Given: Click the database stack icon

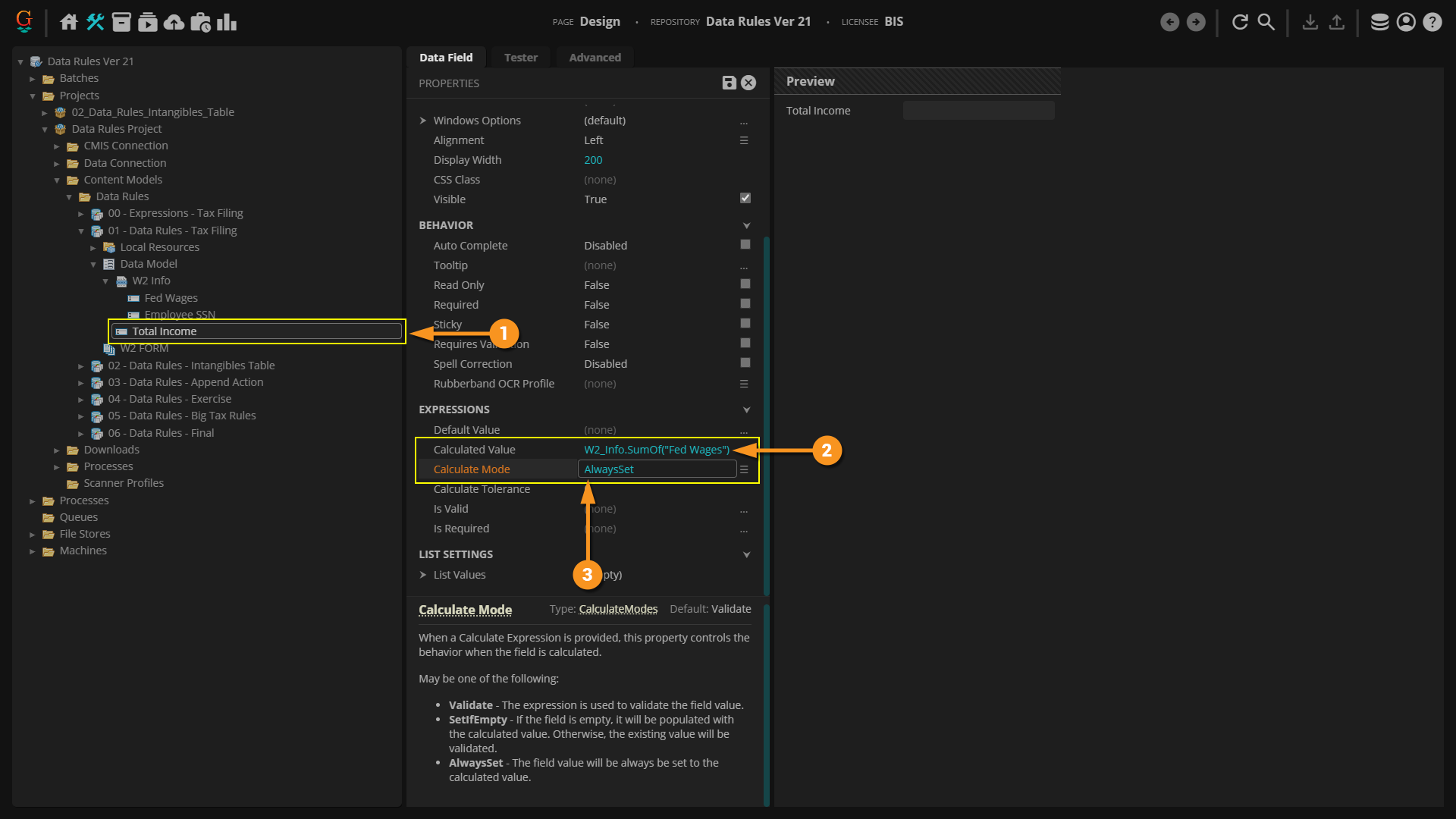Looking at the screenshot, I should 1379,22.
